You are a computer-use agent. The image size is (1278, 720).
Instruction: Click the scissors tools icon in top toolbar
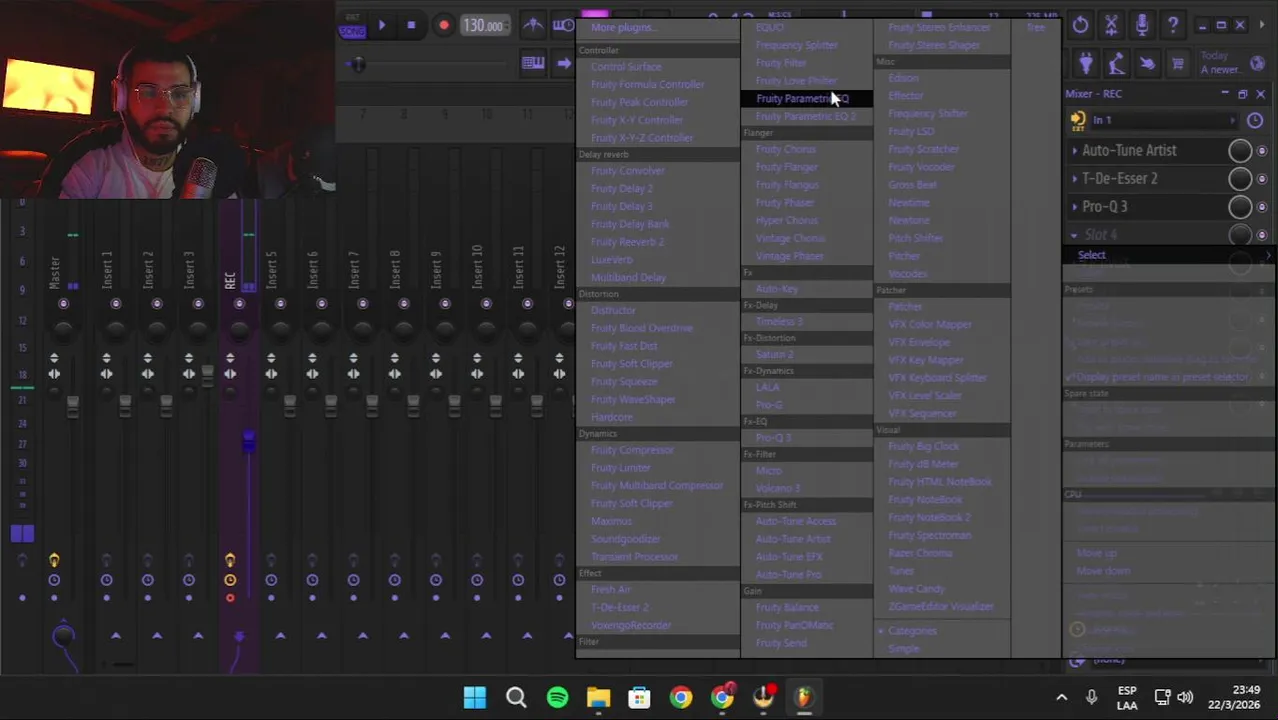[x=1111, y=25]
